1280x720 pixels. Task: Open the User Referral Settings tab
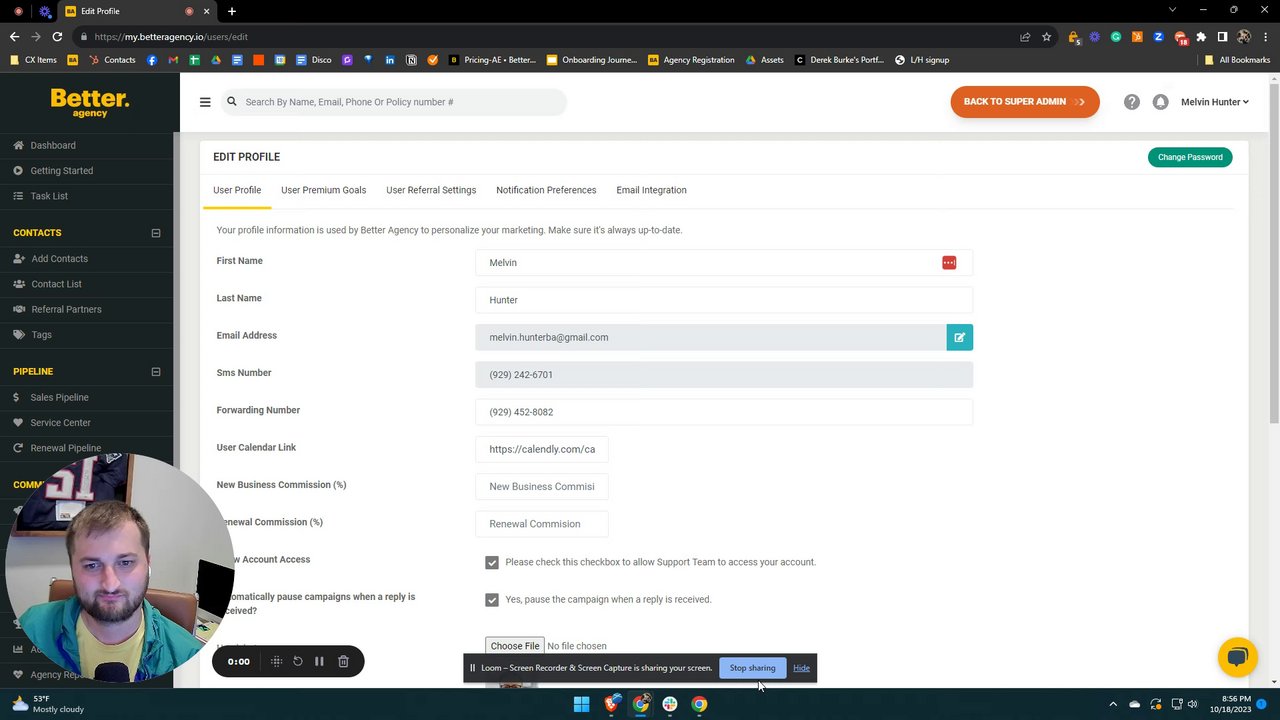tap(431, 190)
